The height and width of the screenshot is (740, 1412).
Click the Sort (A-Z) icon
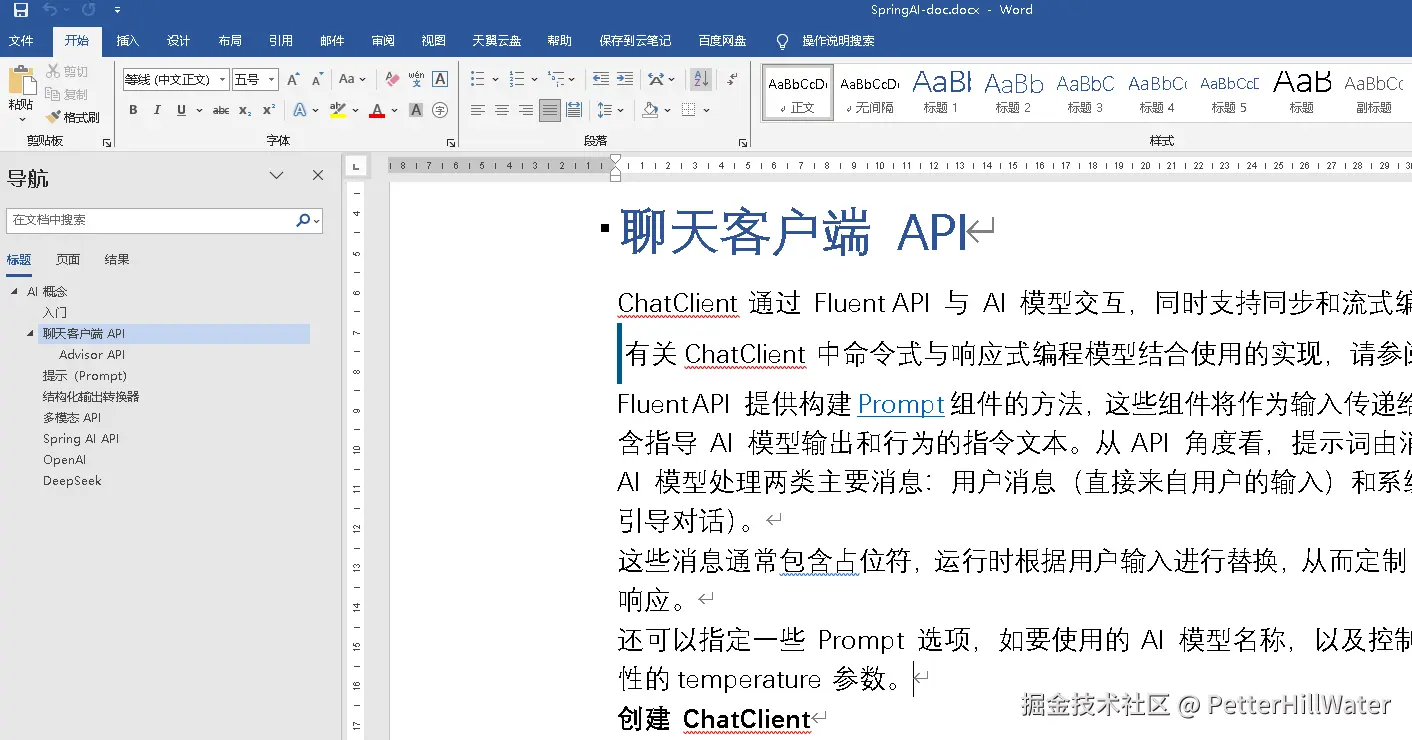coord(701,79)
